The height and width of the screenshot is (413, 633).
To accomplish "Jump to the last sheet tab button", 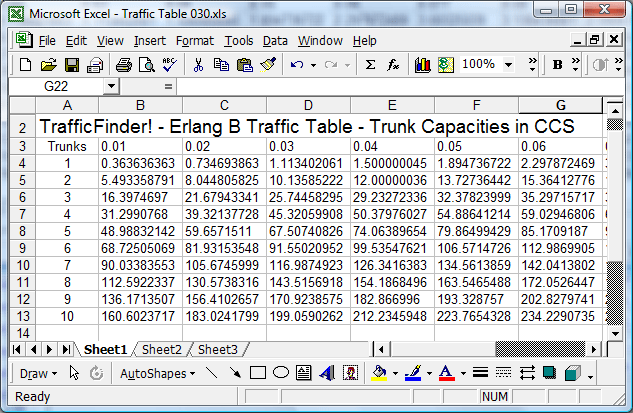I will [x=66, y=349].
